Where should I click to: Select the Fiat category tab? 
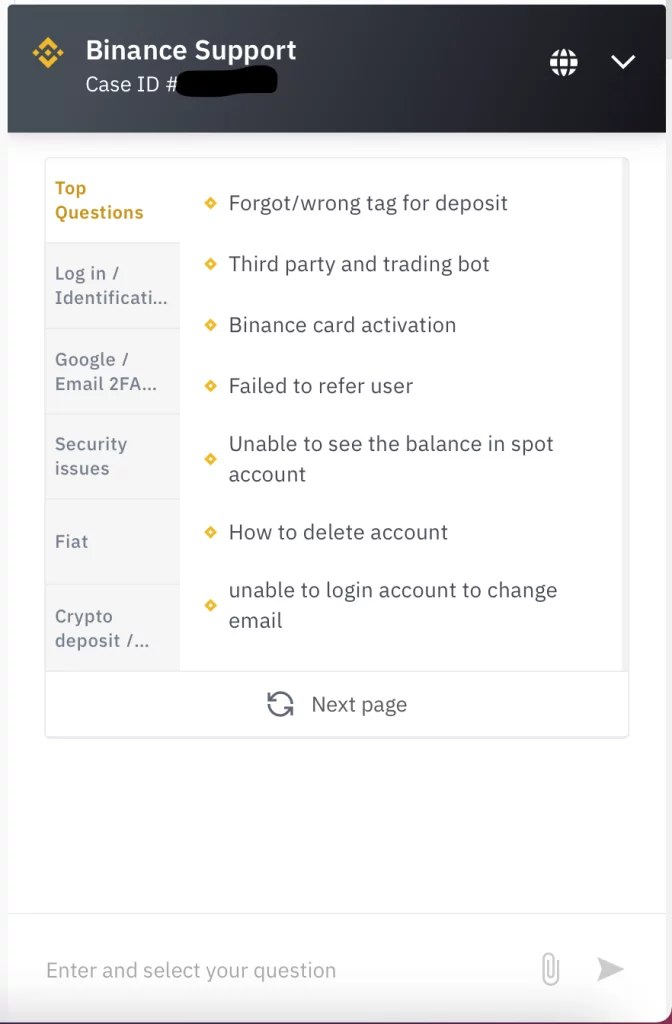click(x=72, y=541)
